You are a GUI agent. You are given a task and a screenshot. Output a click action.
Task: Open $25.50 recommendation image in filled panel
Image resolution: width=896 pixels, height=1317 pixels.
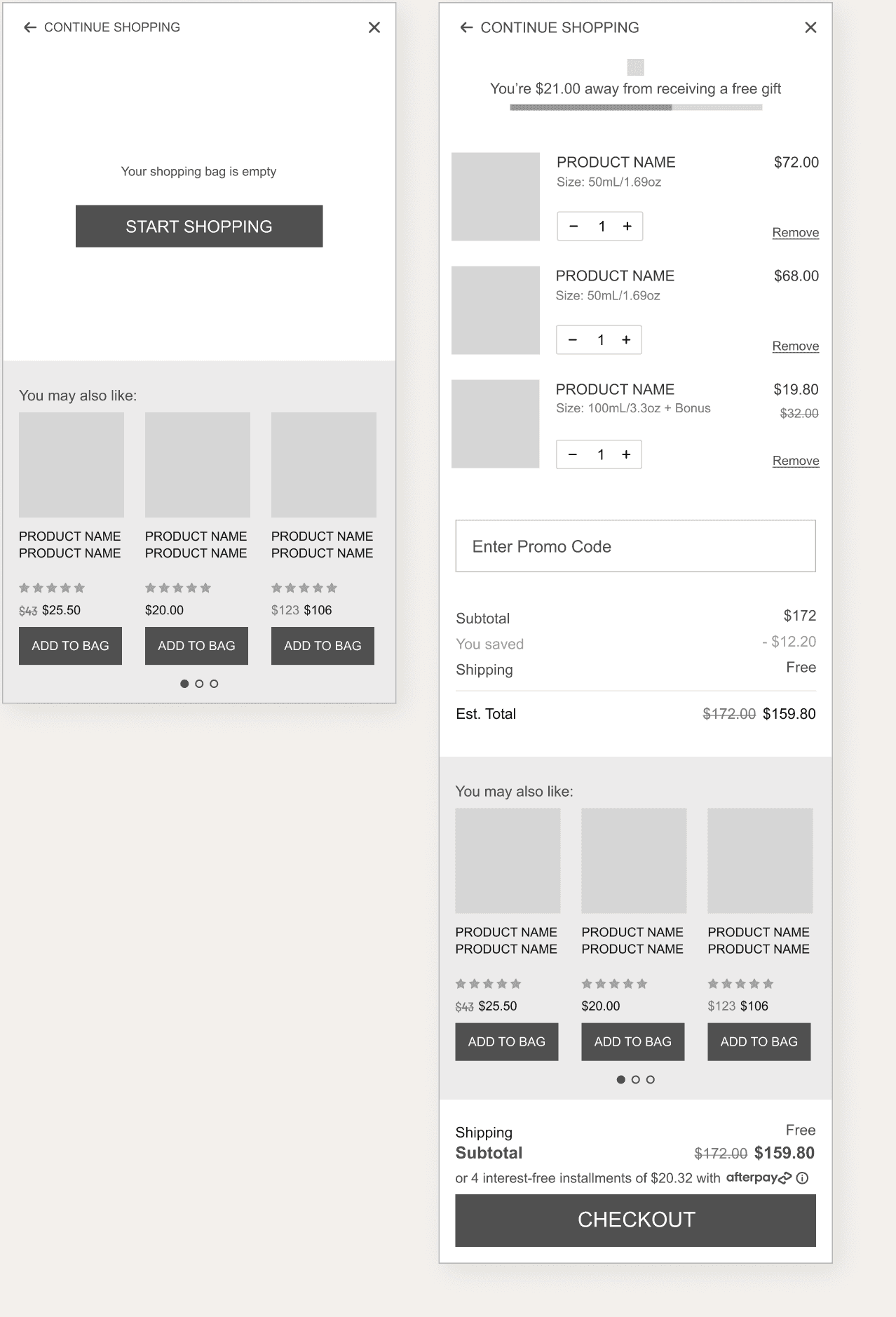508,860
